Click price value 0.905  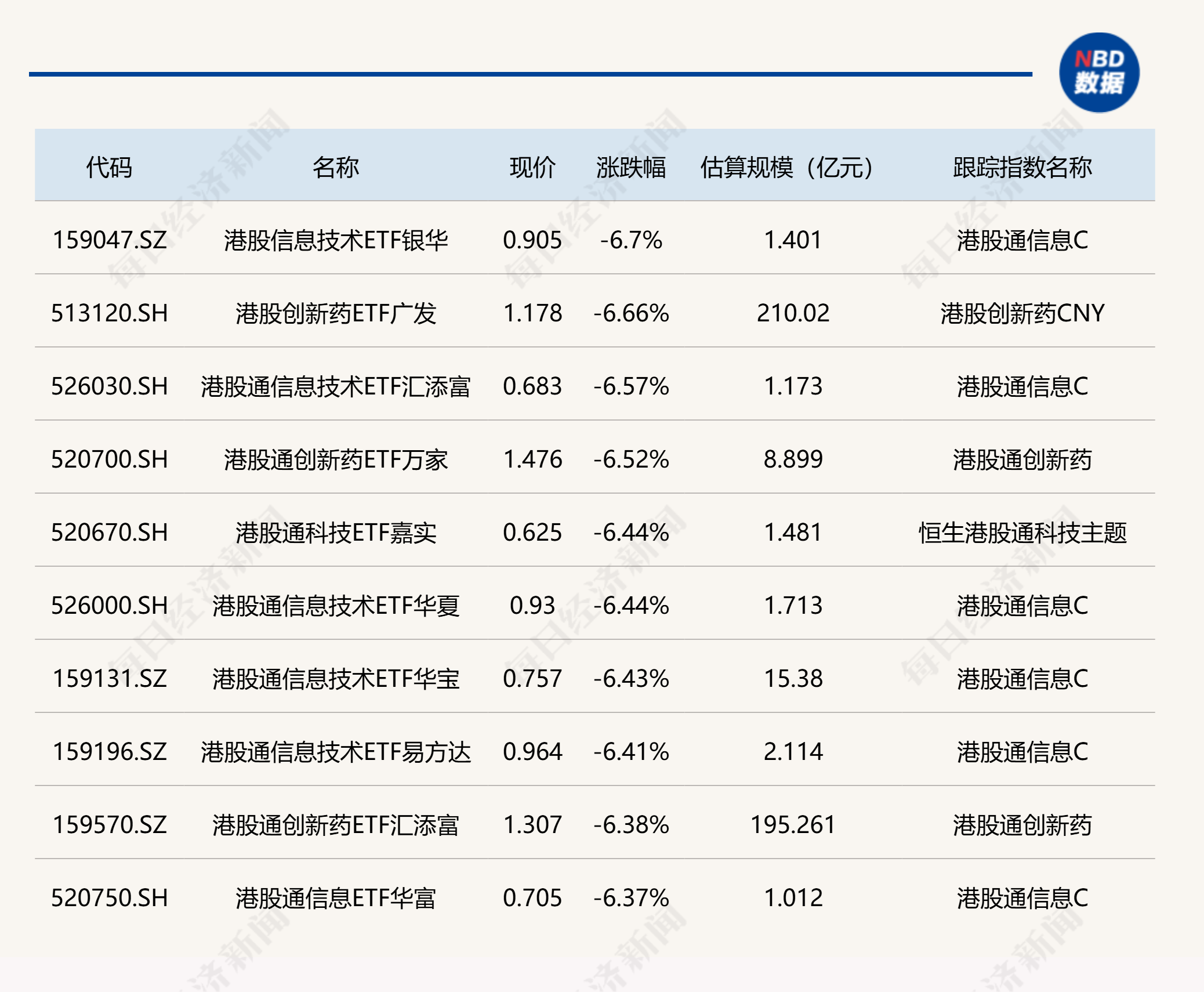coord(532,240)
